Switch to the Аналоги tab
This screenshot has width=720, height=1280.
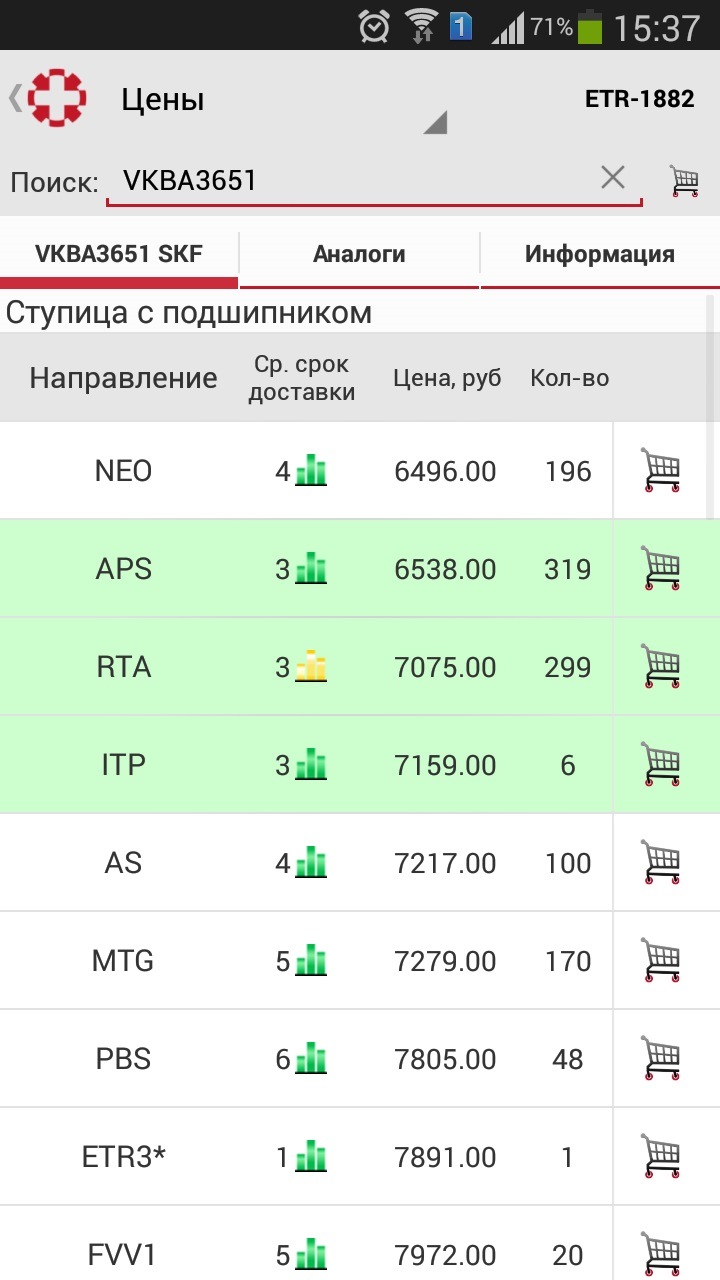tap(358, 253)
